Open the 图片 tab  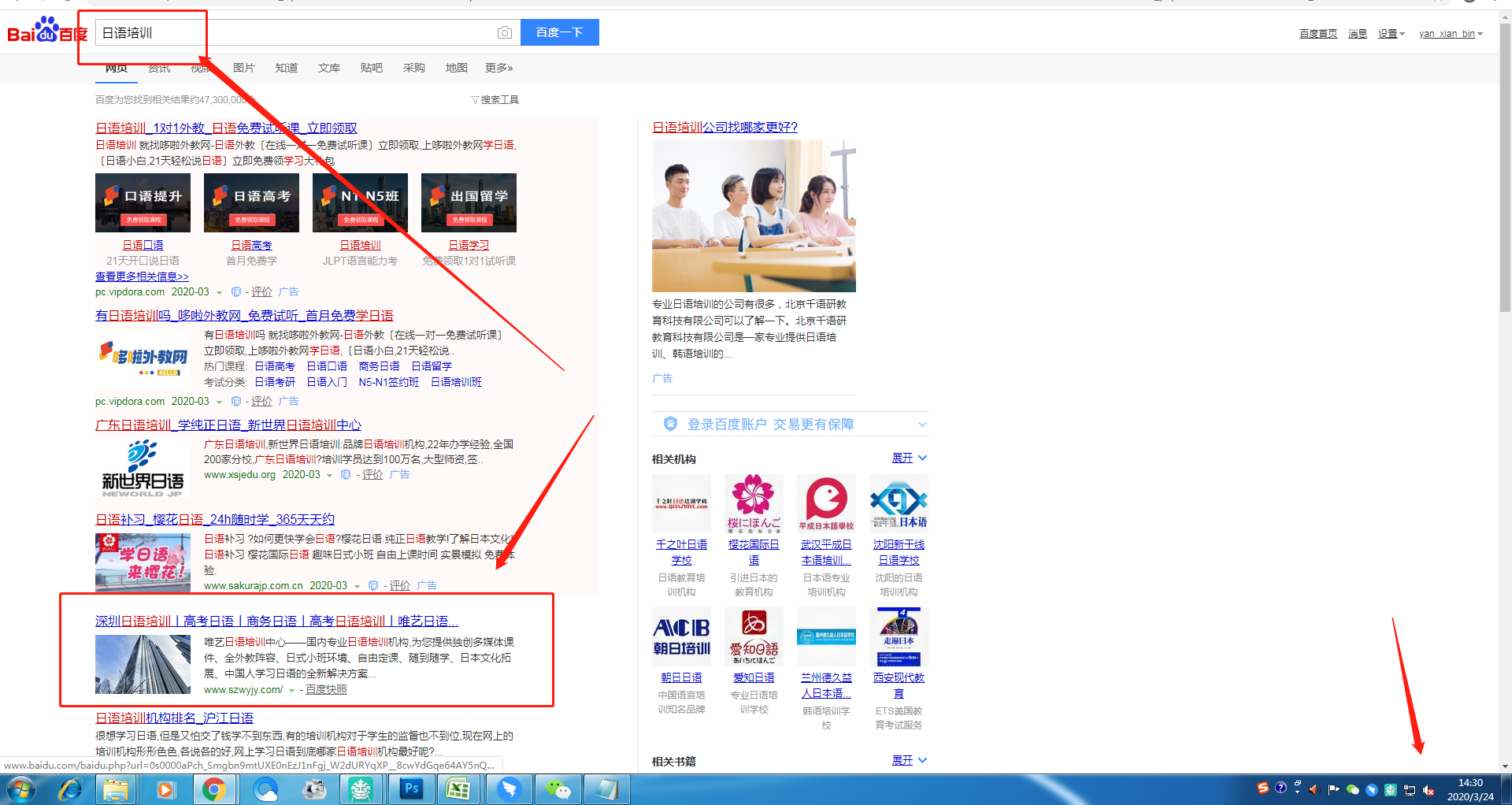pyautogui.click(x=243, y=68)
